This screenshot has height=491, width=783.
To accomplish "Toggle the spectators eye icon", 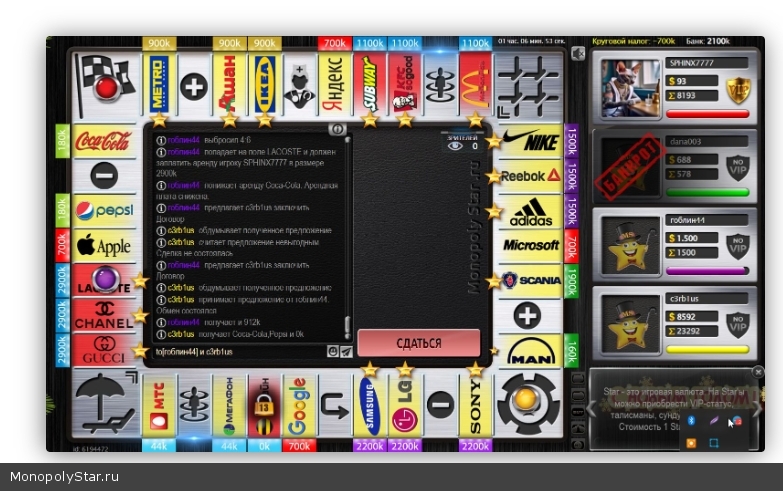I will tap(456, 146).
